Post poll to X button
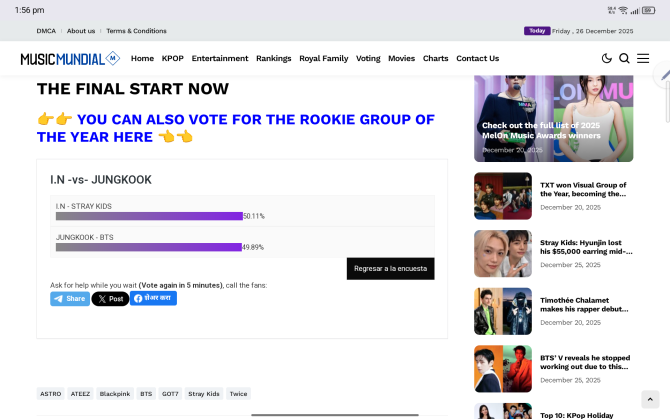The width and height of the screenshot is (670, 419). pos(110,298)
